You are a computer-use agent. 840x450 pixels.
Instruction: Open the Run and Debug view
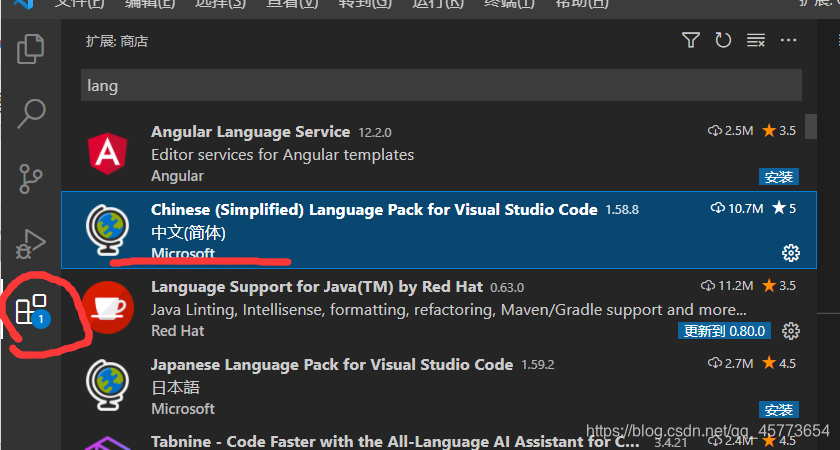coord(31,244)
